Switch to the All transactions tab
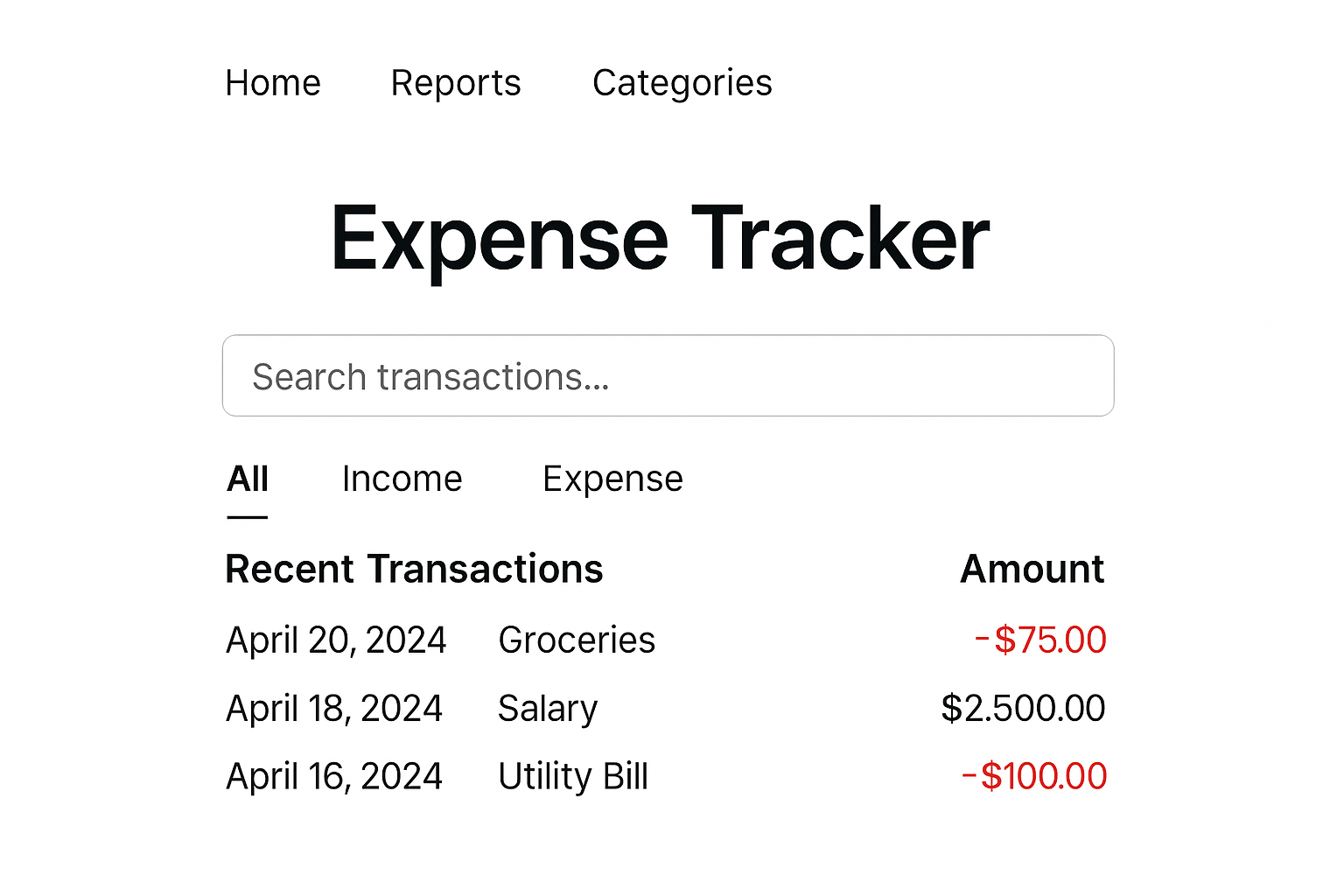The width and height of the screenshot is (1344, 896). coord(247,479)
